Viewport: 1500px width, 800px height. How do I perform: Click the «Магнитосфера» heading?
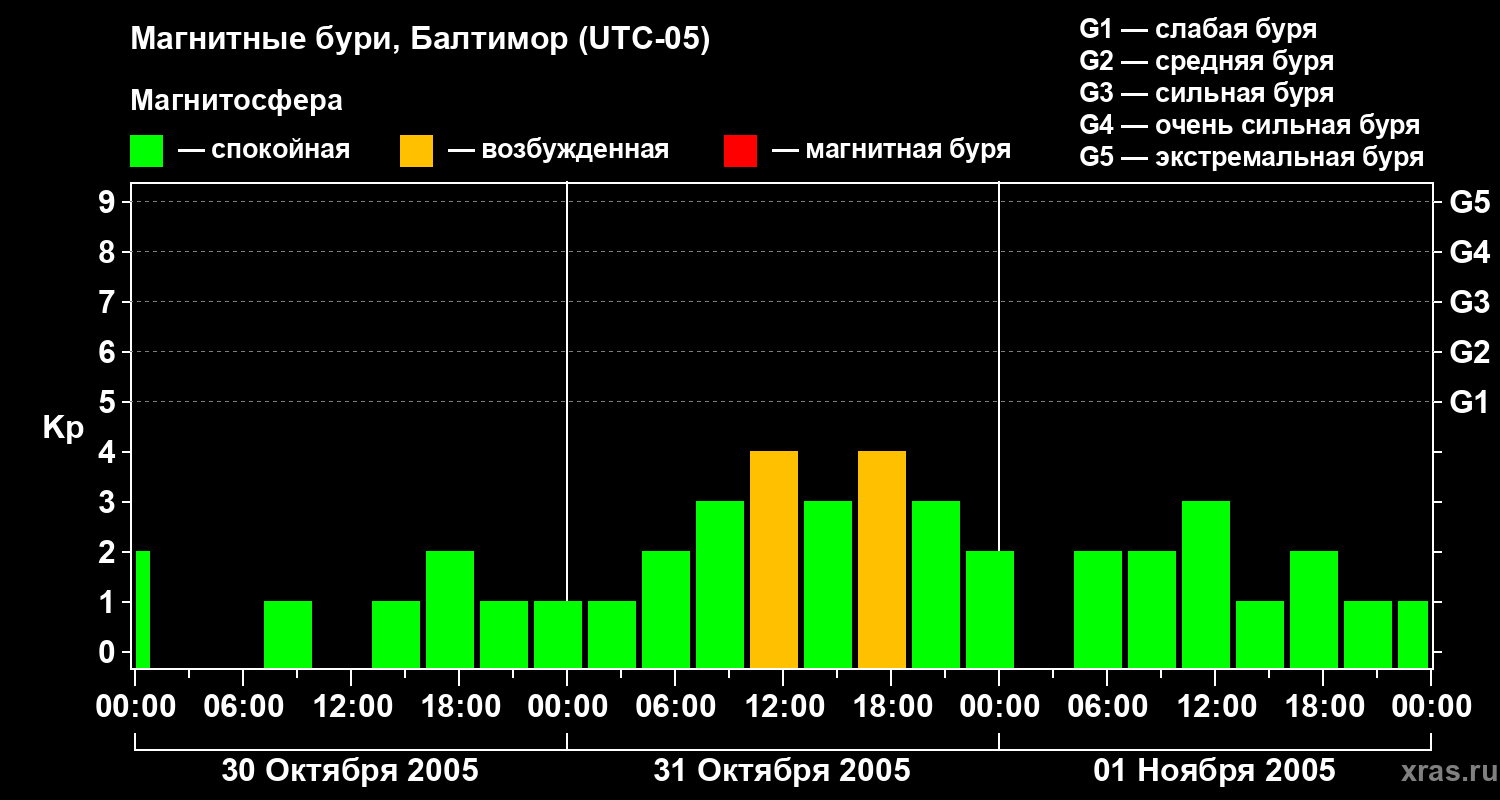point(236,100)
